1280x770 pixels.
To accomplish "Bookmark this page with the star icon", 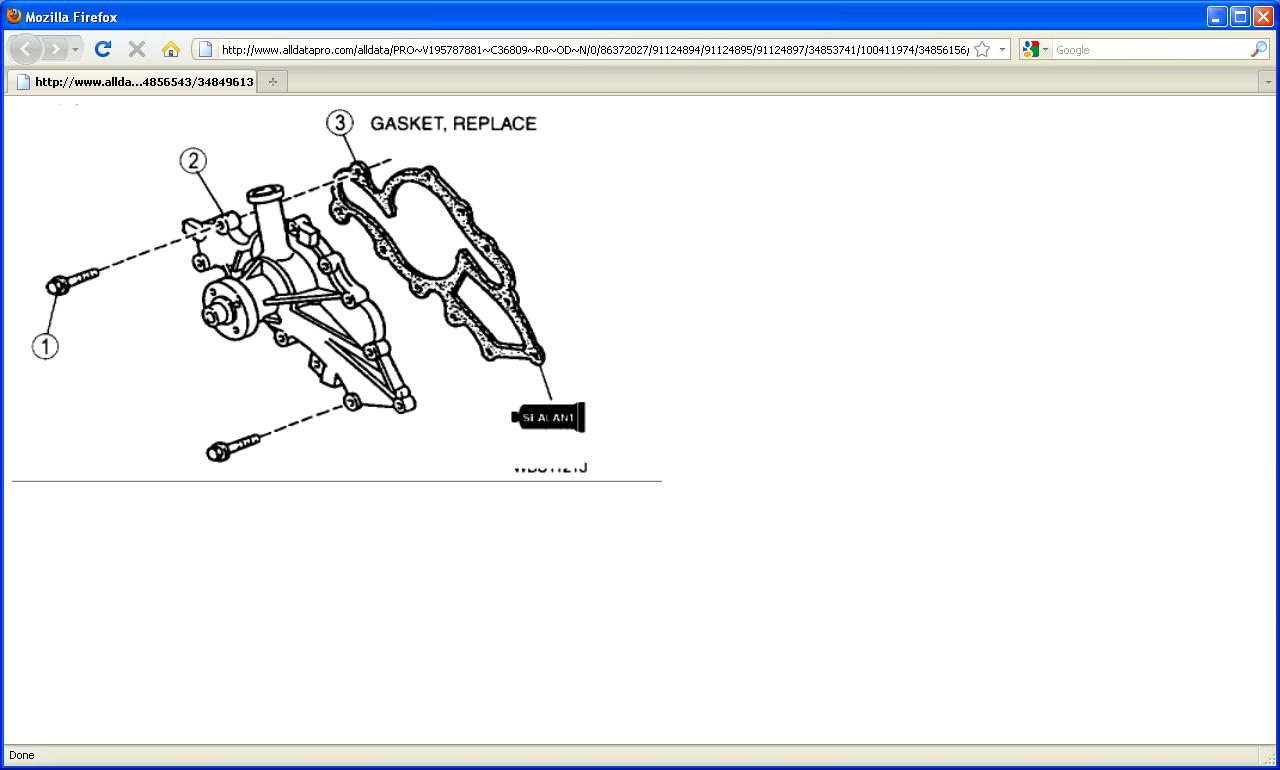I will (982, 49).
